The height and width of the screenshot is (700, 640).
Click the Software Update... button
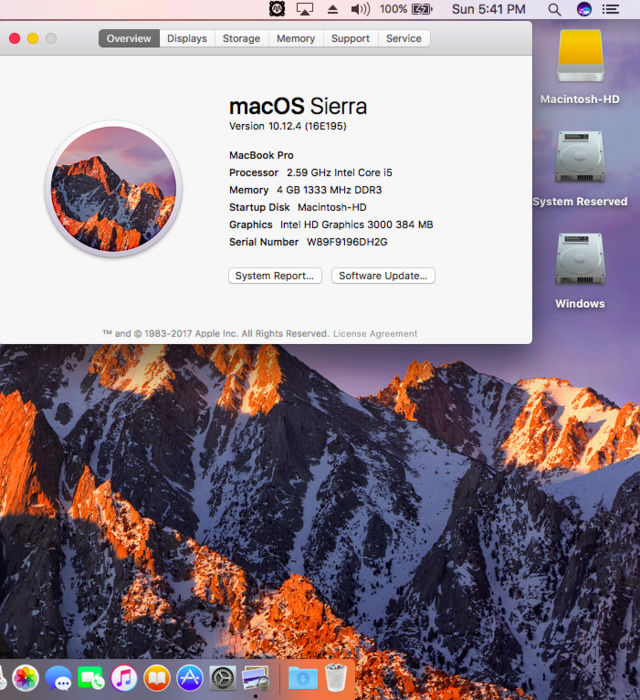pos(383,276)
